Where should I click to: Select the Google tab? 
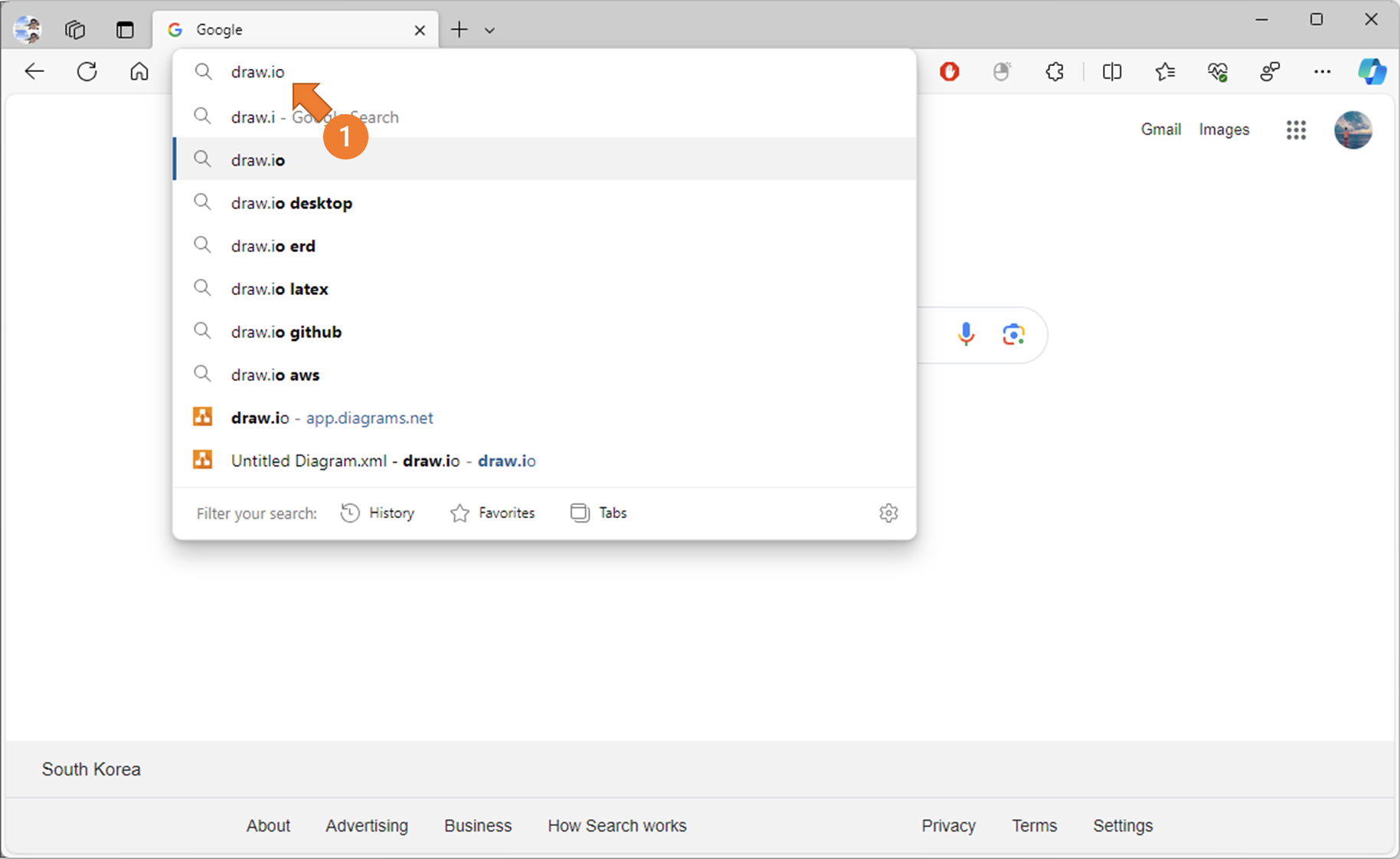[x=296, y=30]
